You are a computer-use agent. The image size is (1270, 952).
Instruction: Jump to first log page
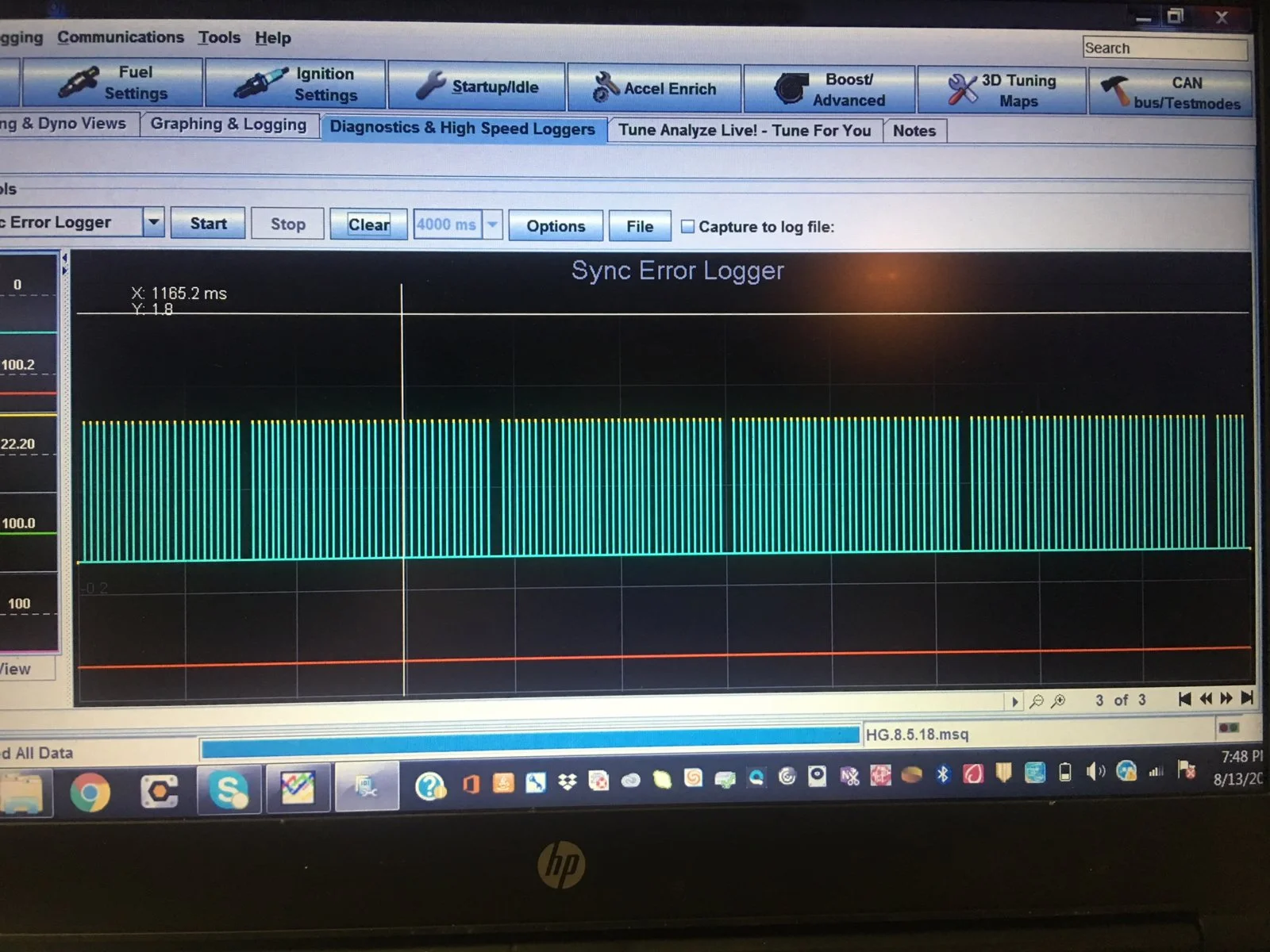tap(1185, 699)
